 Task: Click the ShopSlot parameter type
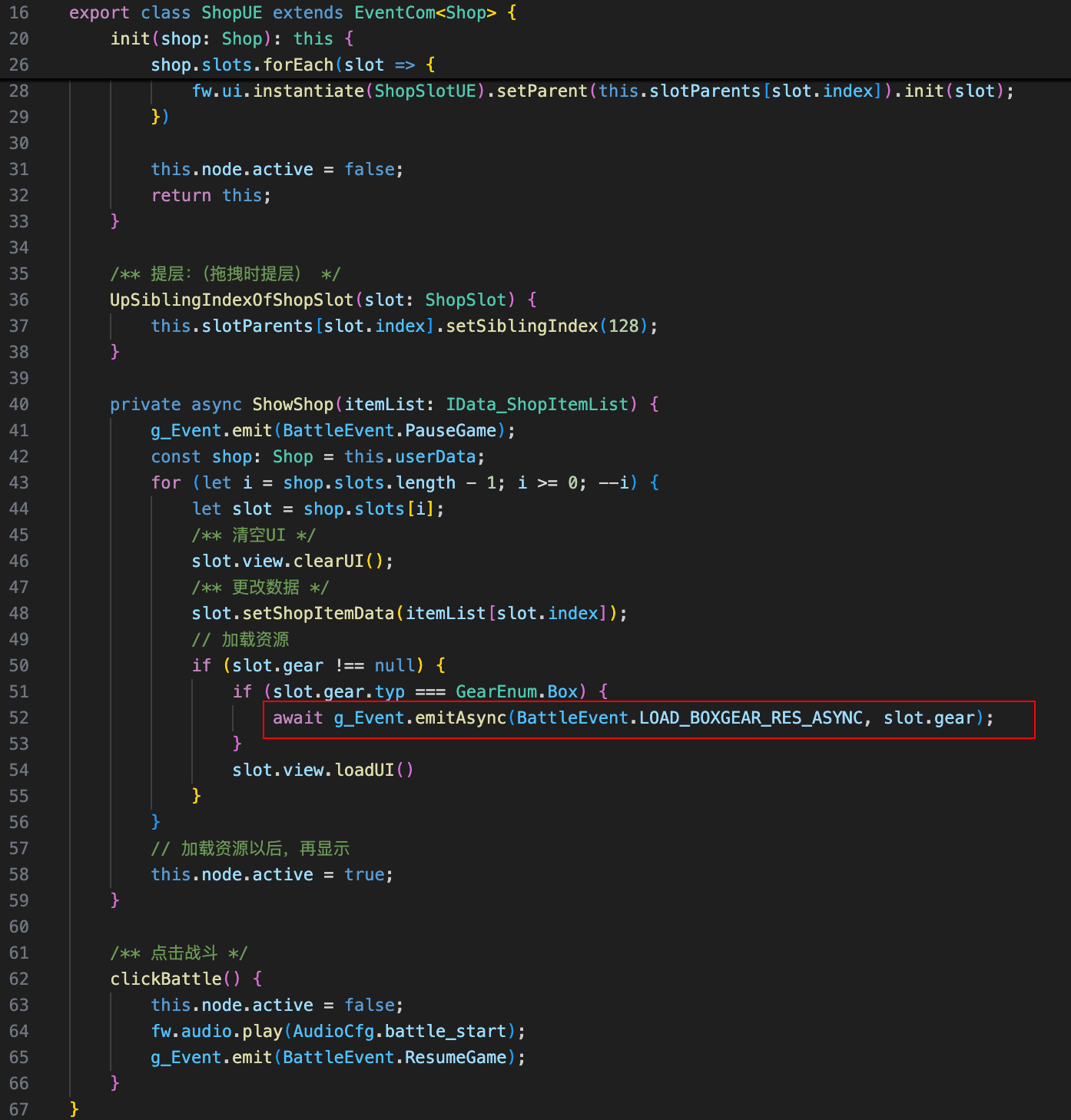(x=466, y=300)
